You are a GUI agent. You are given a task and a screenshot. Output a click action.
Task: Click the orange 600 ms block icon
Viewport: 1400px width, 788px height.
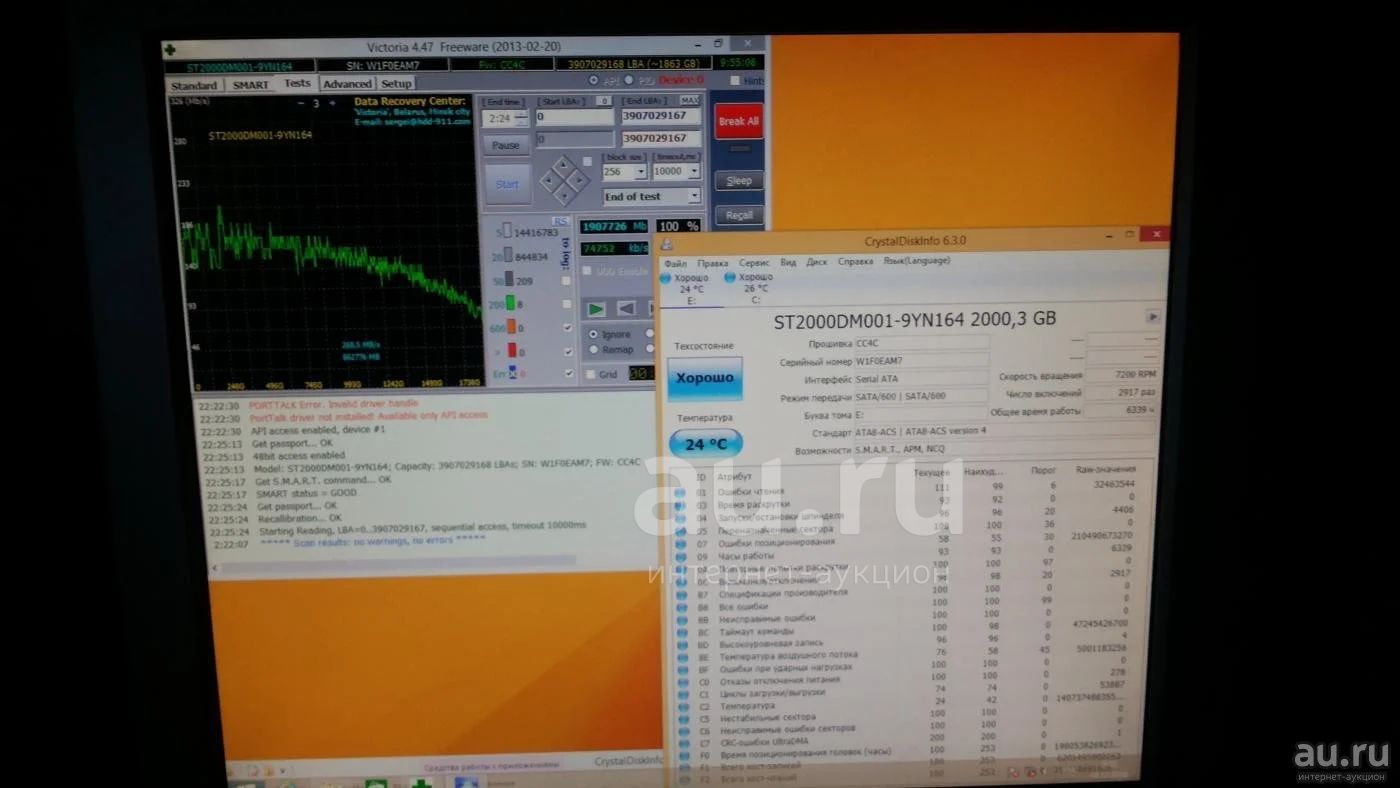511,327
